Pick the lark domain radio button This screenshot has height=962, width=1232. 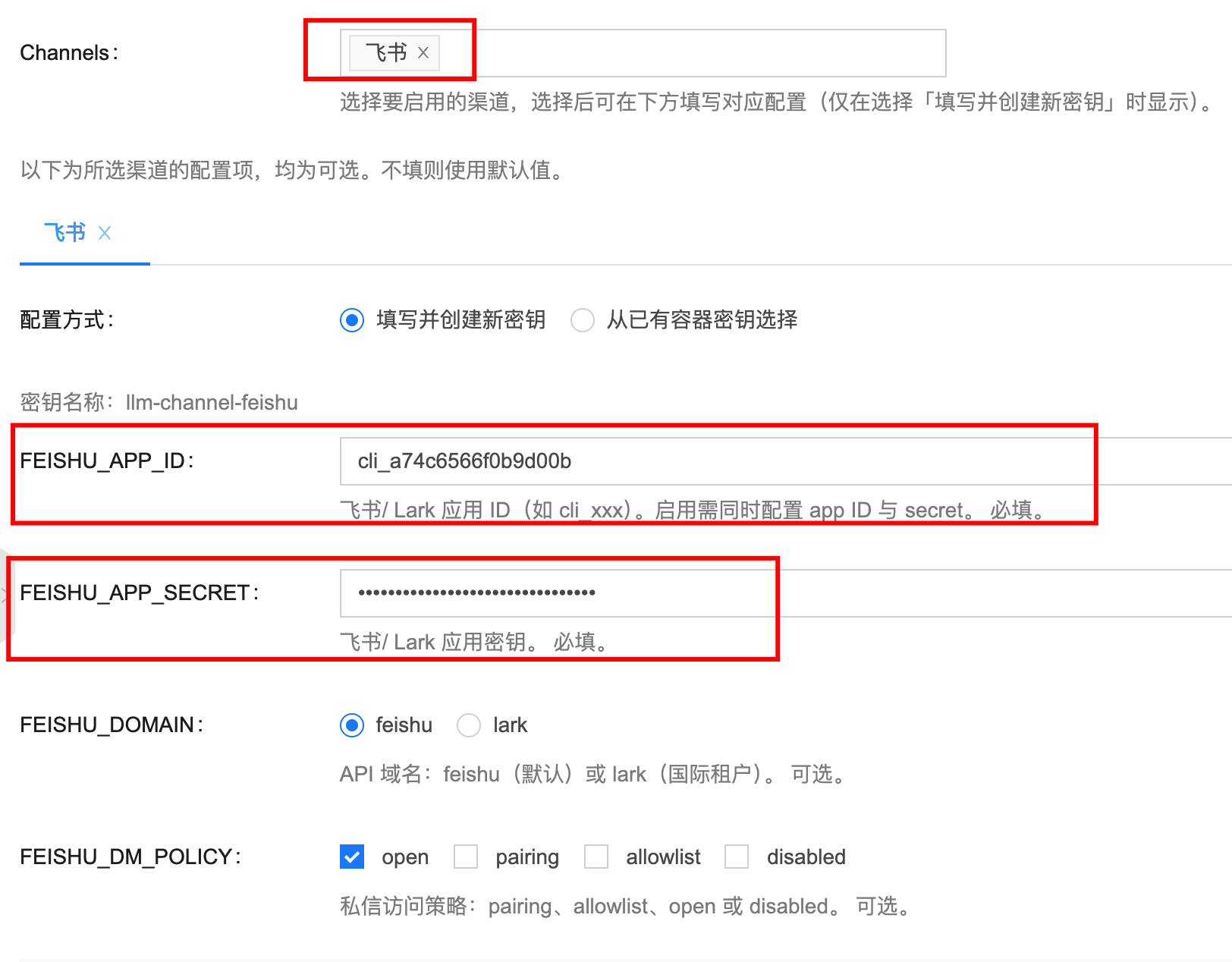pyautogui.click(x=469, y=725)
